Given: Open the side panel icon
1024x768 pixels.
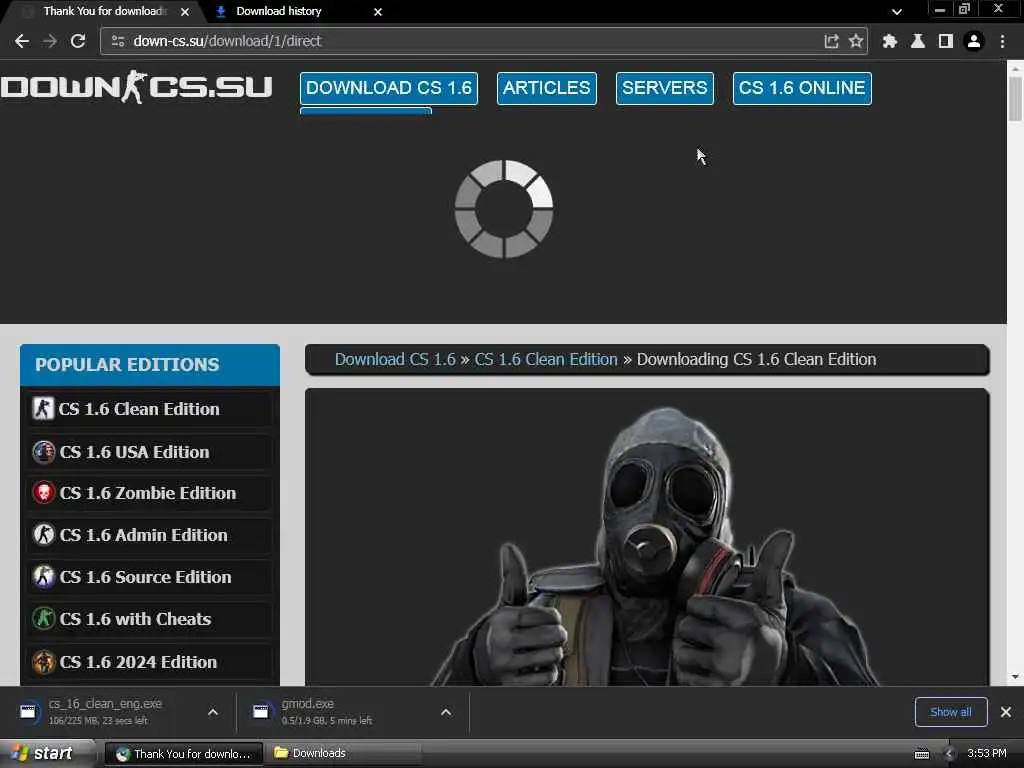Looking at the screenshot, I should point(946,41).
